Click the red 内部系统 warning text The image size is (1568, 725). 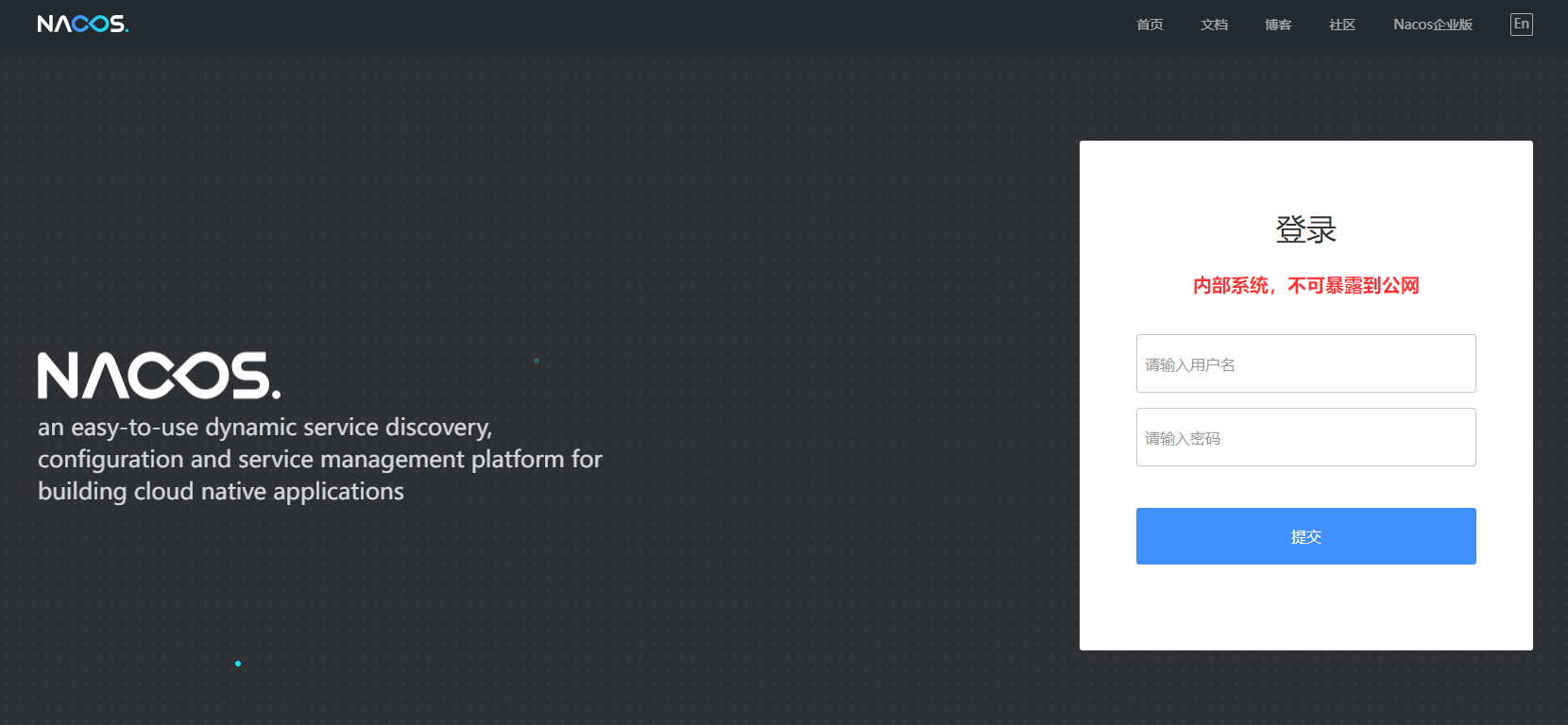pos(1305,285)
